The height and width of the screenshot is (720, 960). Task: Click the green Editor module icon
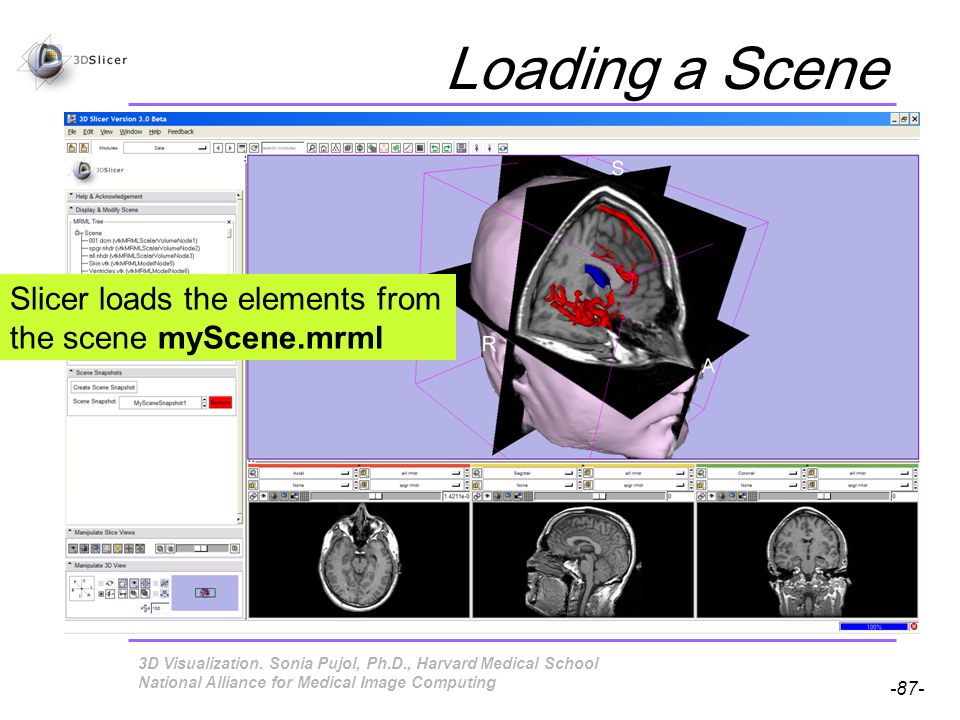(x=396, y=148)
